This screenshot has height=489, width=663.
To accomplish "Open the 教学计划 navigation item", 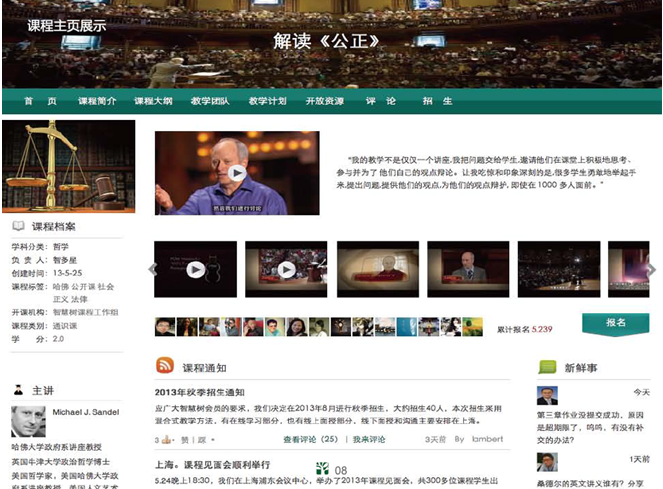I will (x=268, y=101).
